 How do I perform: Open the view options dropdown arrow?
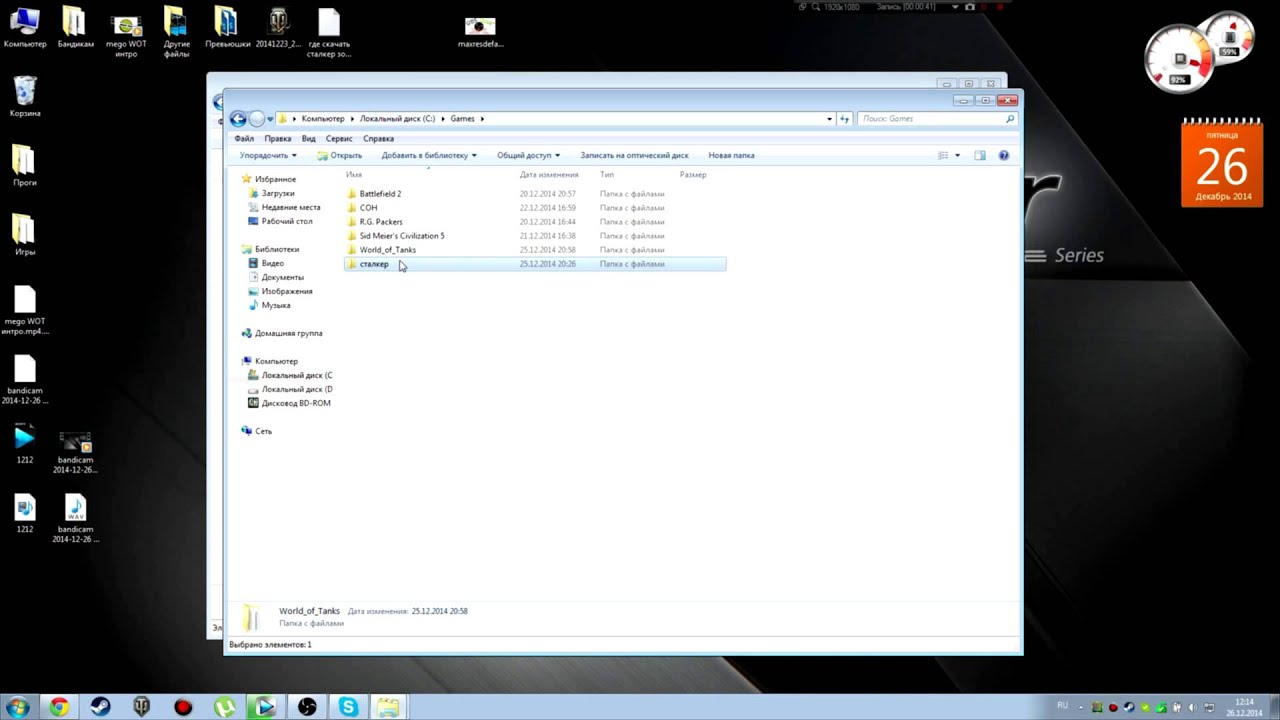tap(957, 155)
